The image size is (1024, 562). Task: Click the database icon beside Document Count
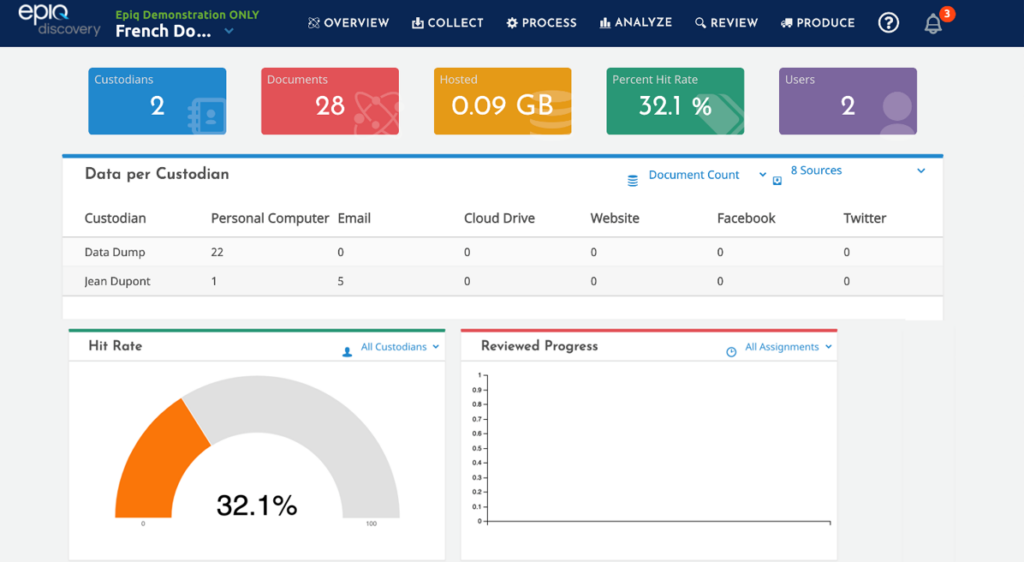click(x=632, y=180)
